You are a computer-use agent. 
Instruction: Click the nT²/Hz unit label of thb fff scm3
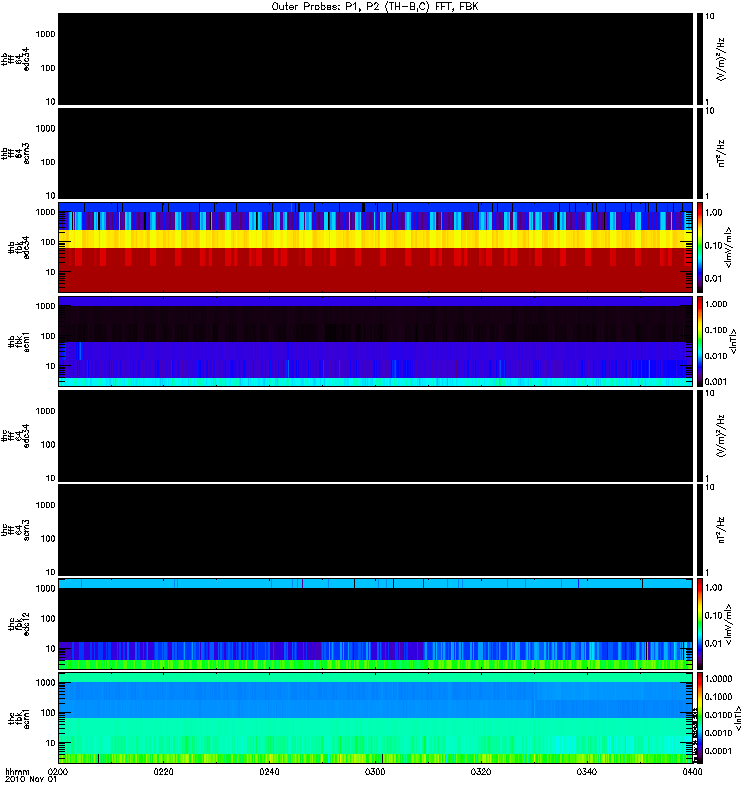click(x=721, y=154)
